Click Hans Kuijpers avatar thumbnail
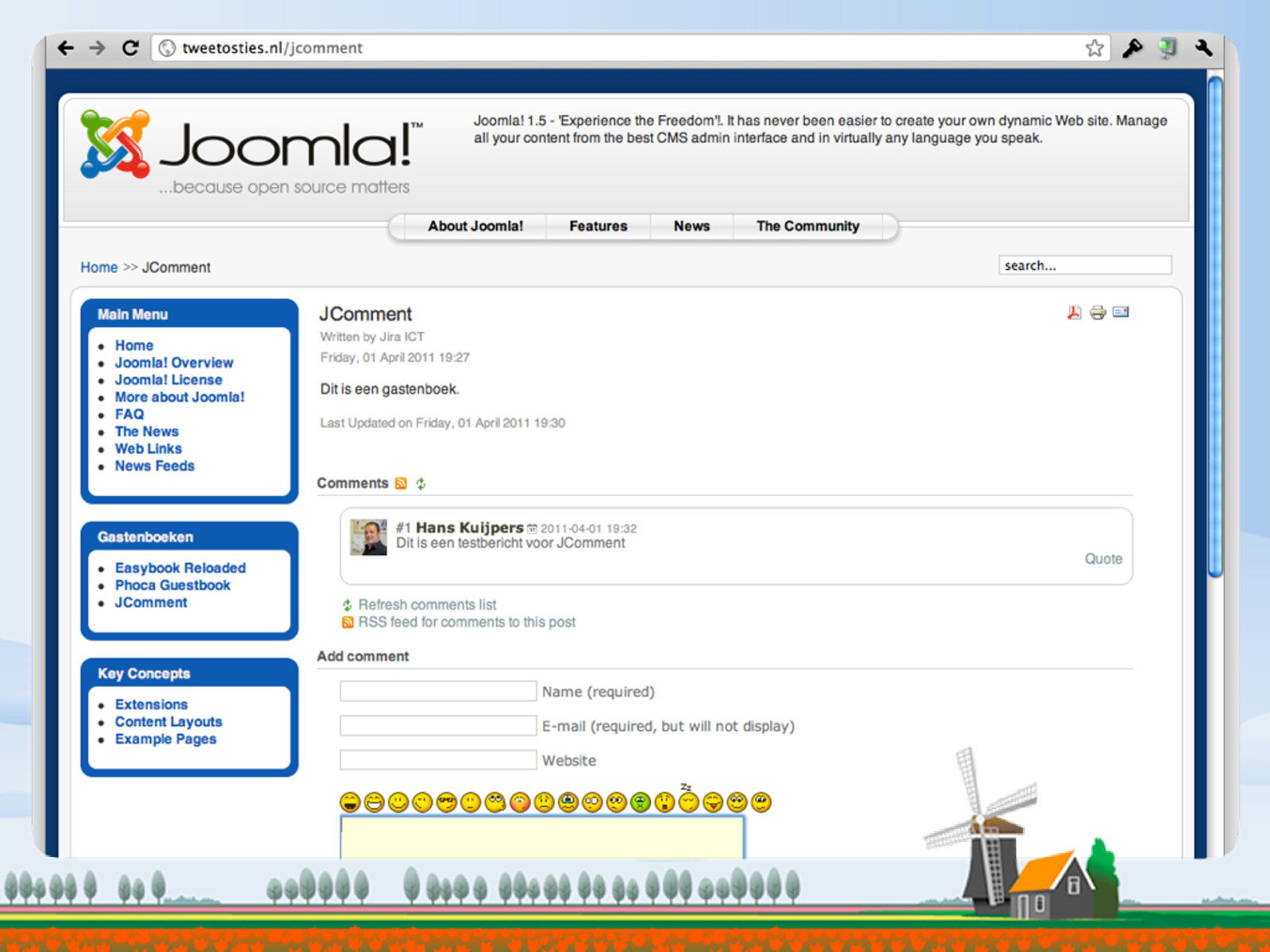The width and height of the screenshot is (1270, 952). [368, 537]
